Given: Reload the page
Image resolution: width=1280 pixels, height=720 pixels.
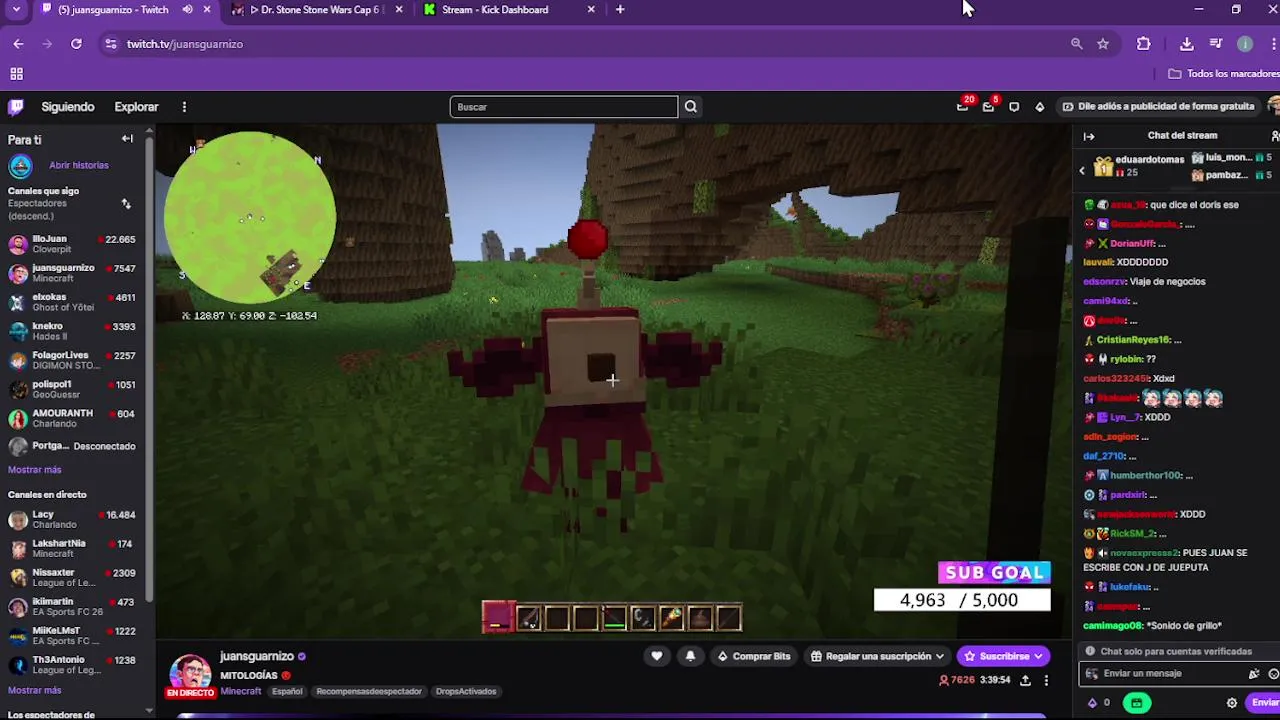Looking at the screenshot, I should [x=76, y=44].
